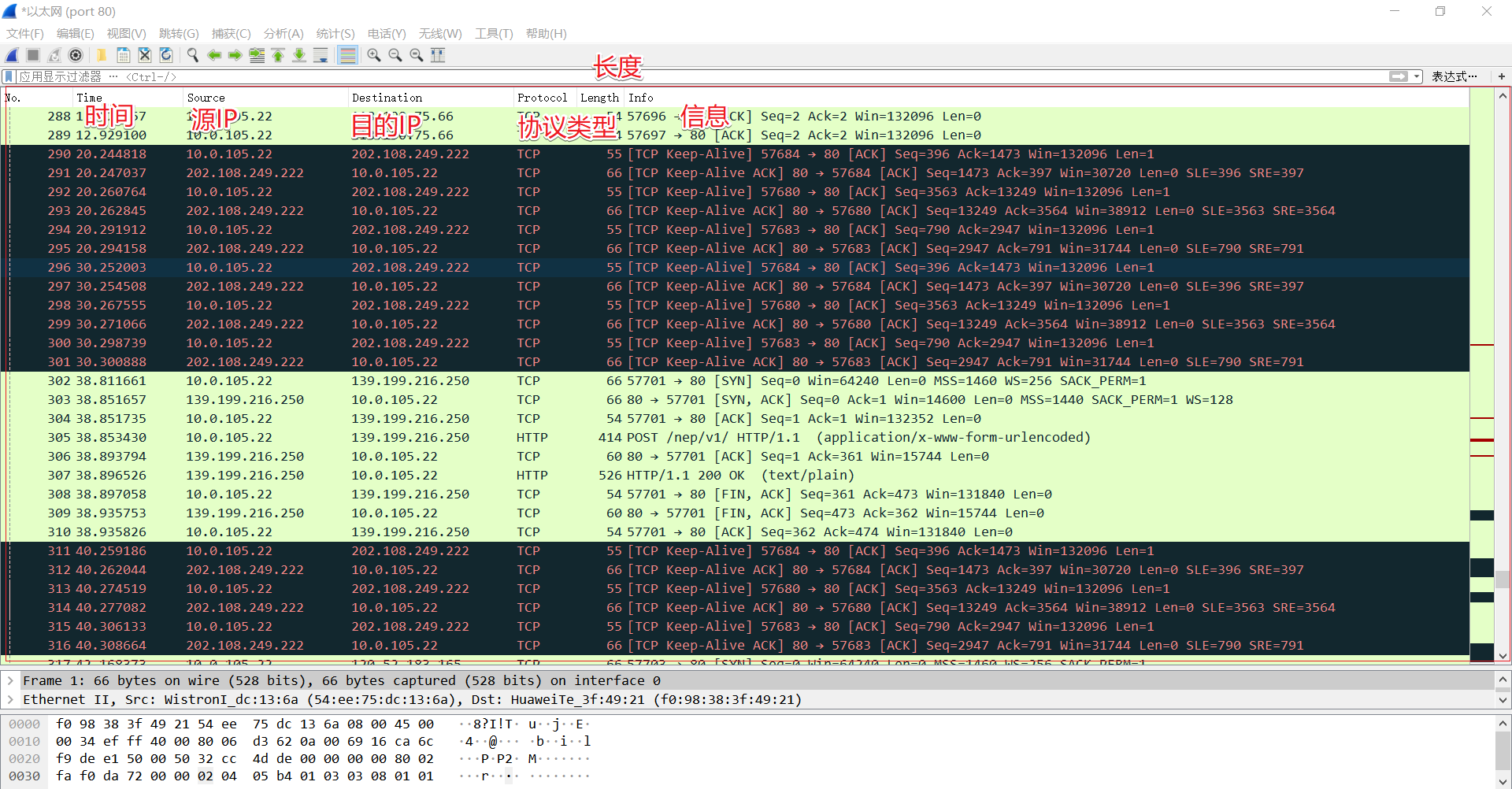
Task: Sort by the Protocol column header
Action: 545,98
